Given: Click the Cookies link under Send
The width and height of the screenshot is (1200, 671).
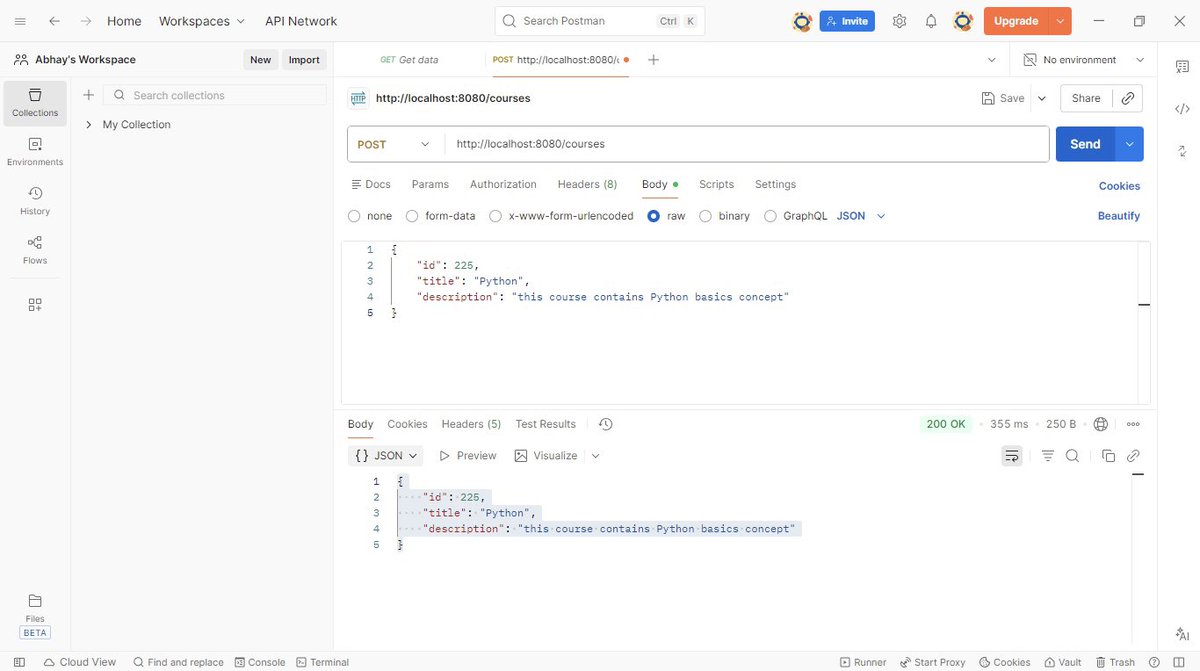Looking at the screenshot, I should coord(1119,186).
